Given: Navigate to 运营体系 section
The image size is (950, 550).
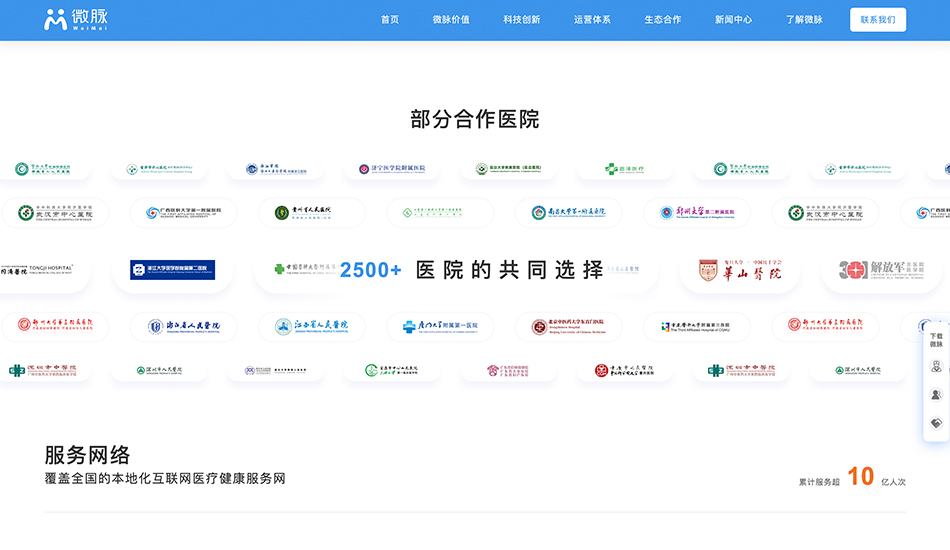Looking at the screenshot, I should (592, 20).
